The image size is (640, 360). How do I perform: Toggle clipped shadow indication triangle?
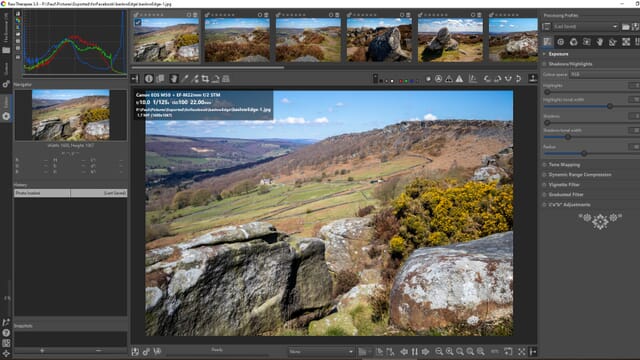449,79
